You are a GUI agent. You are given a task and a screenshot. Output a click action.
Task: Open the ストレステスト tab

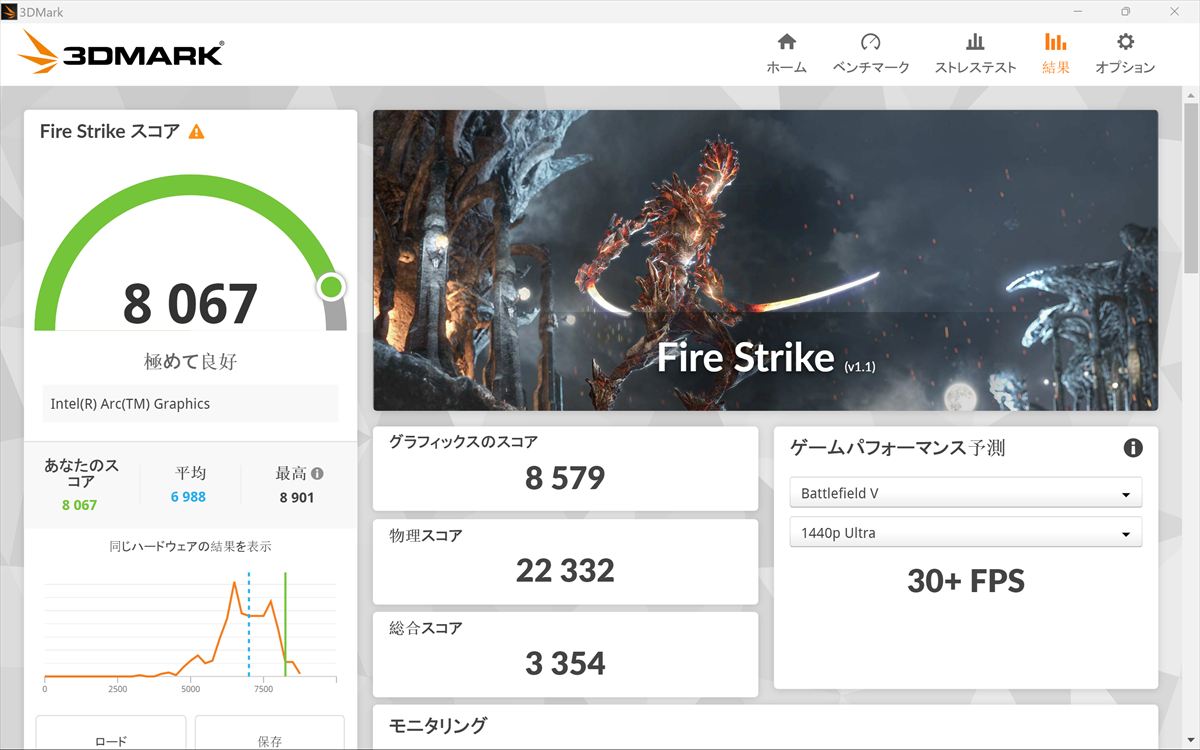pyautogui.click(x=975, y=54)
